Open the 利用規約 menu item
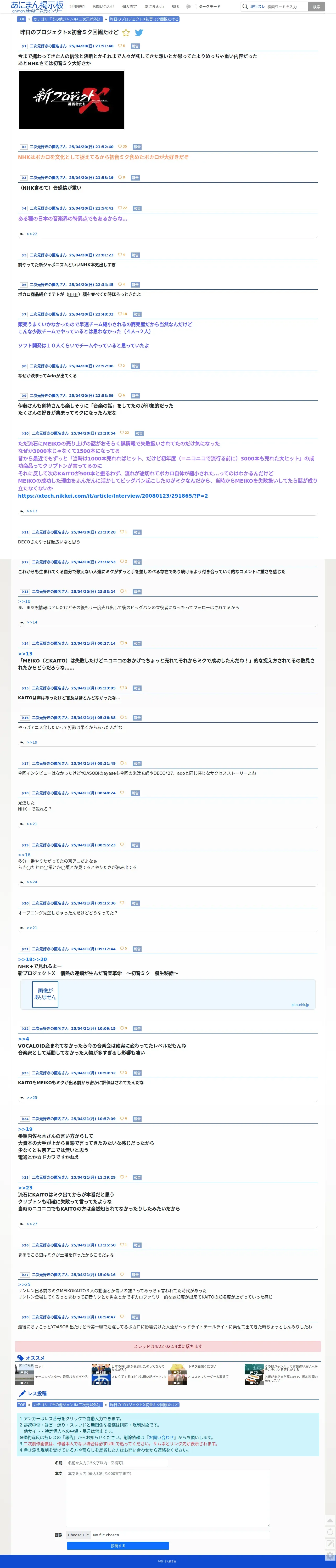The width and height of the screenshot is (336, 1568). [x=77, y=7]
